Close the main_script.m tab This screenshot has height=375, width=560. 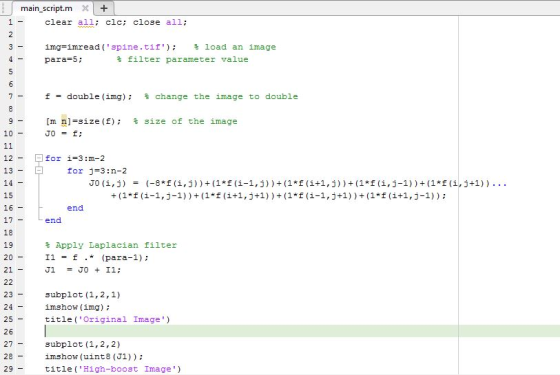[85, 8]
